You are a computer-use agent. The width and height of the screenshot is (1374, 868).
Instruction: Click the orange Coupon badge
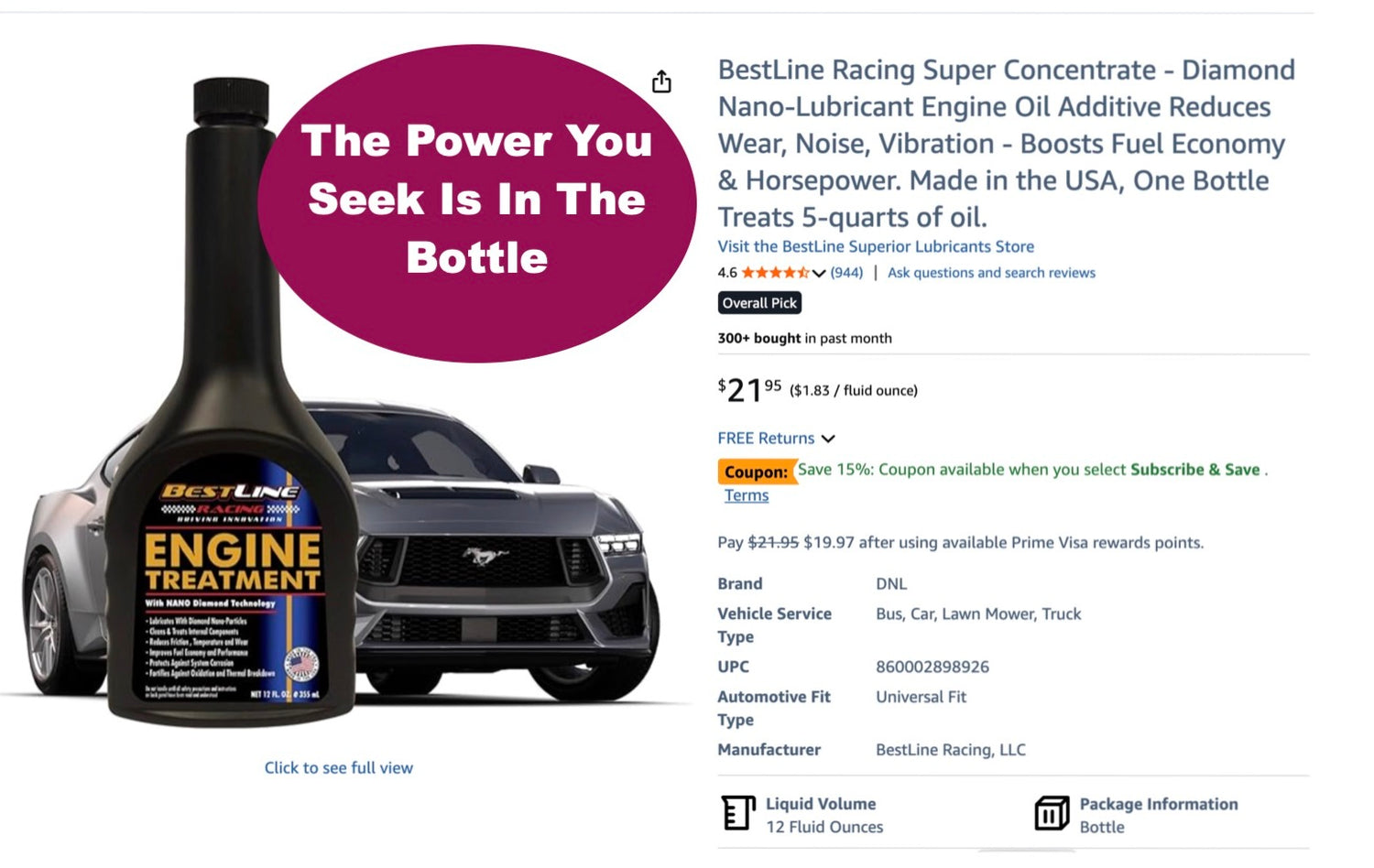pos(756,472)
